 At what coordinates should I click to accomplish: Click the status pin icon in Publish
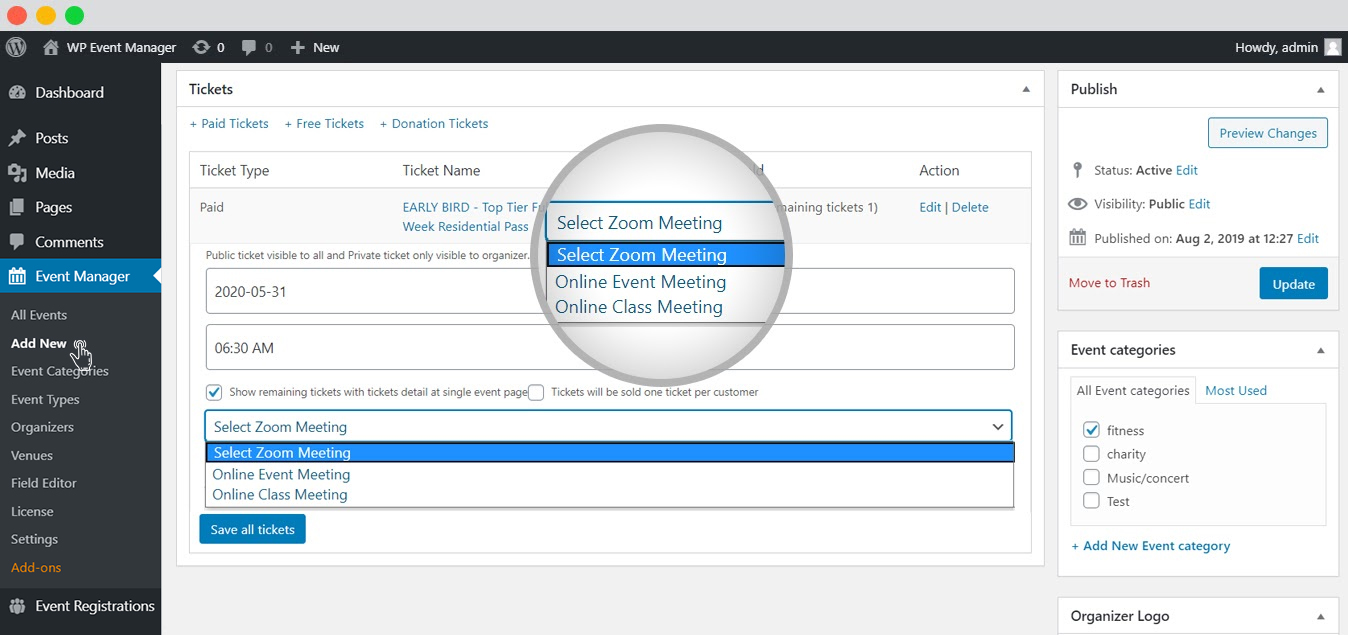(1077, 170)
